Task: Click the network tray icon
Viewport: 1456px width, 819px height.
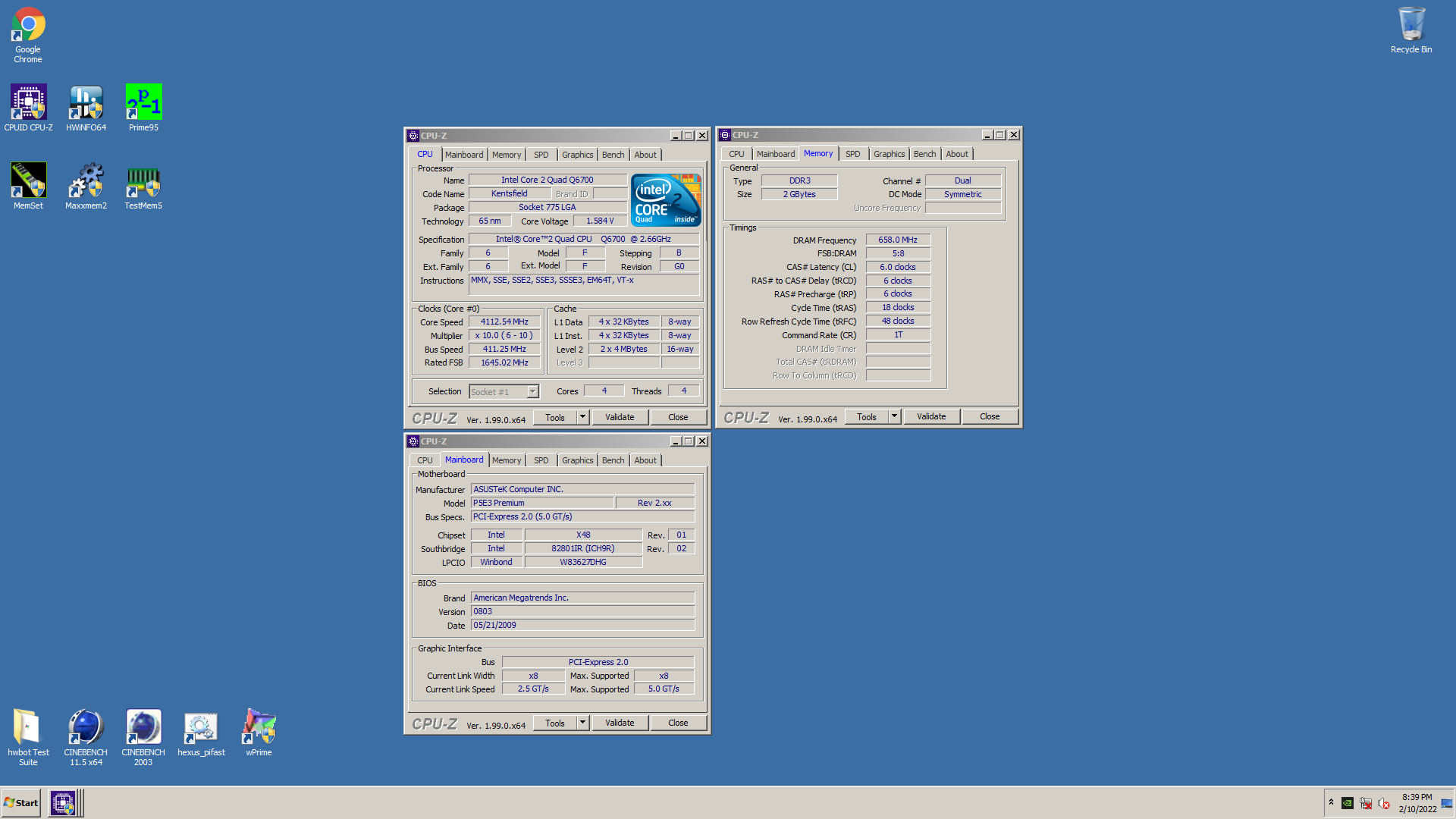Action: tap(1366, 803)
